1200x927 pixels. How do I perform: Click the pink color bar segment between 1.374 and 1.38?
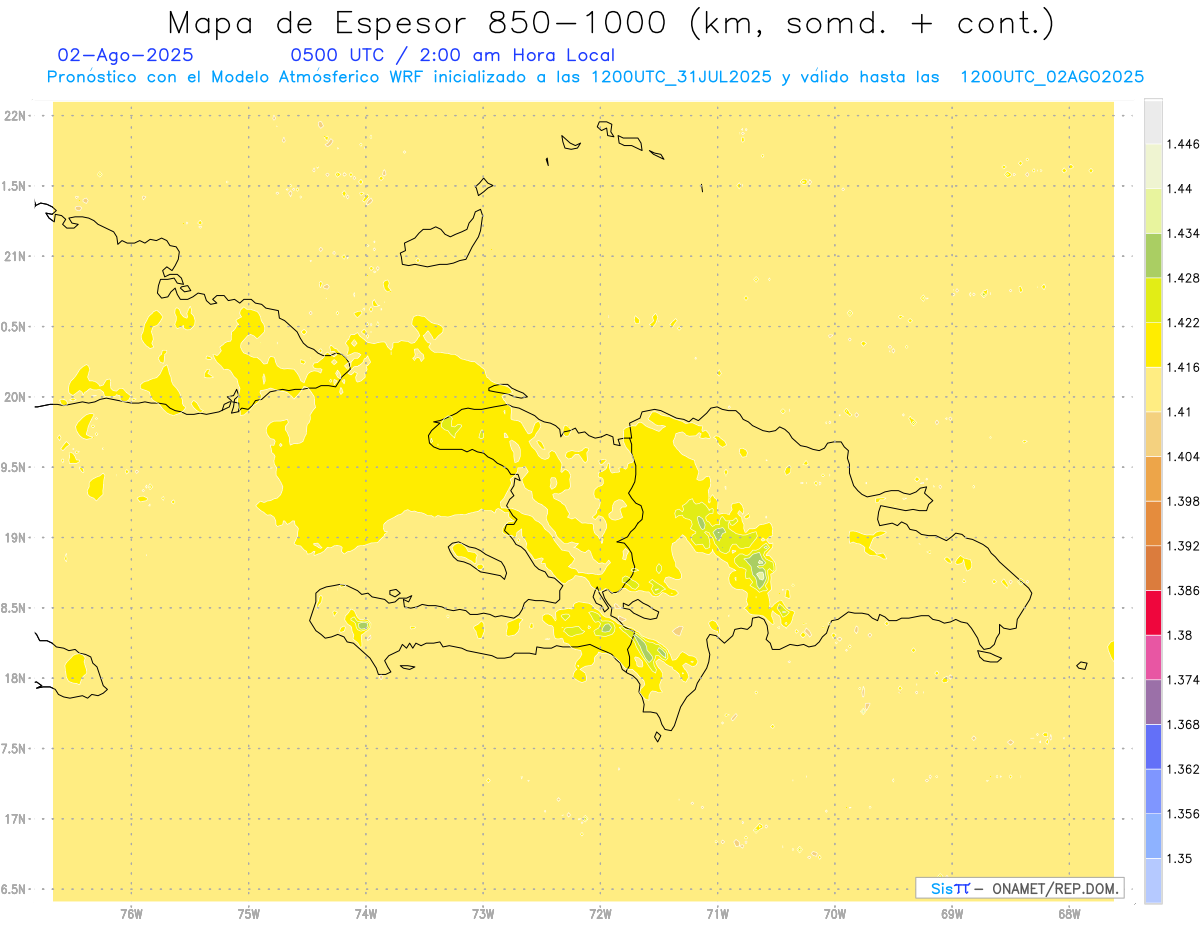(x=1153, y=657)
